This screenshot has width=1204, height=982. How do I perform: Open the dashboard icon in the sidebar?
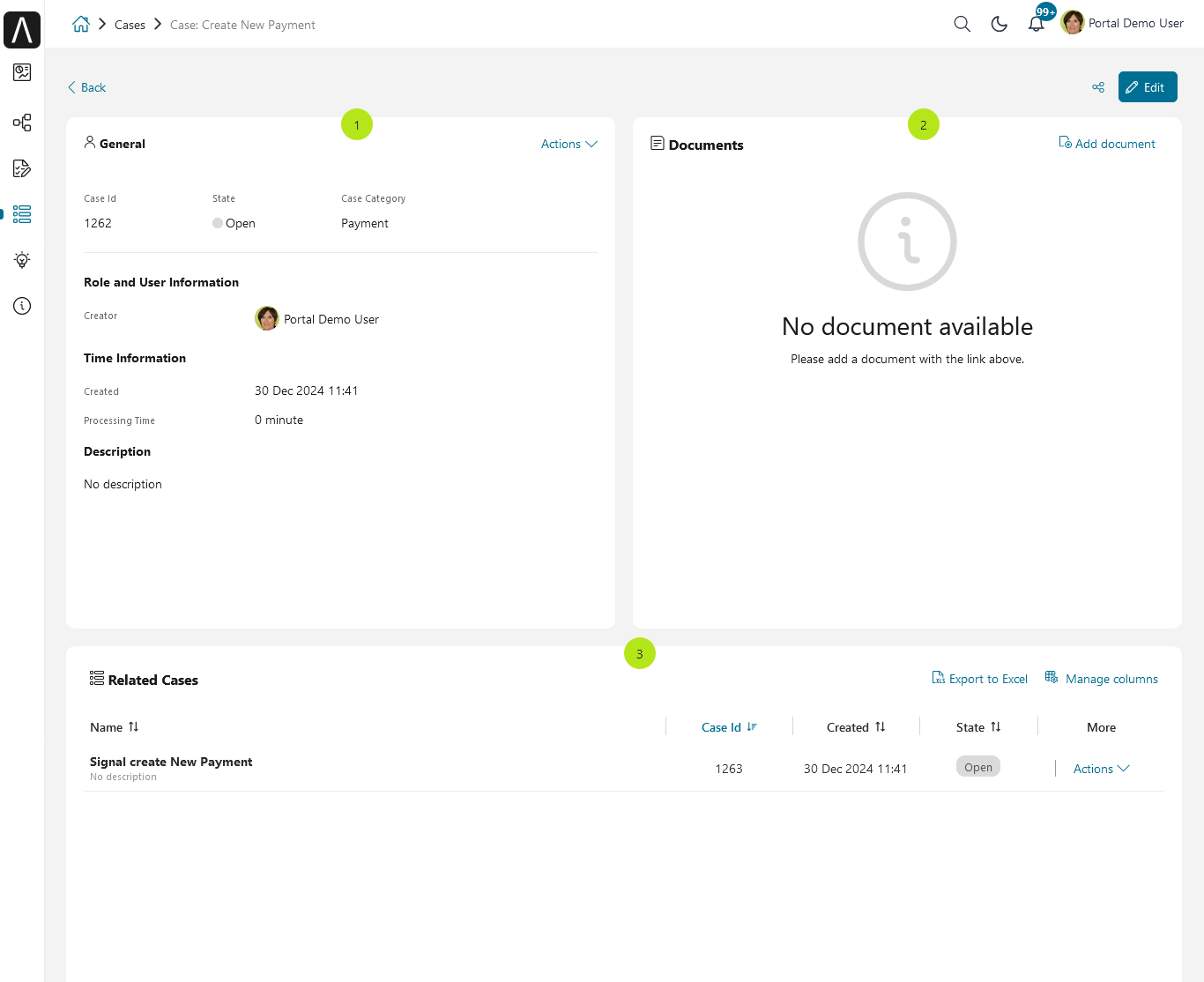22,72
